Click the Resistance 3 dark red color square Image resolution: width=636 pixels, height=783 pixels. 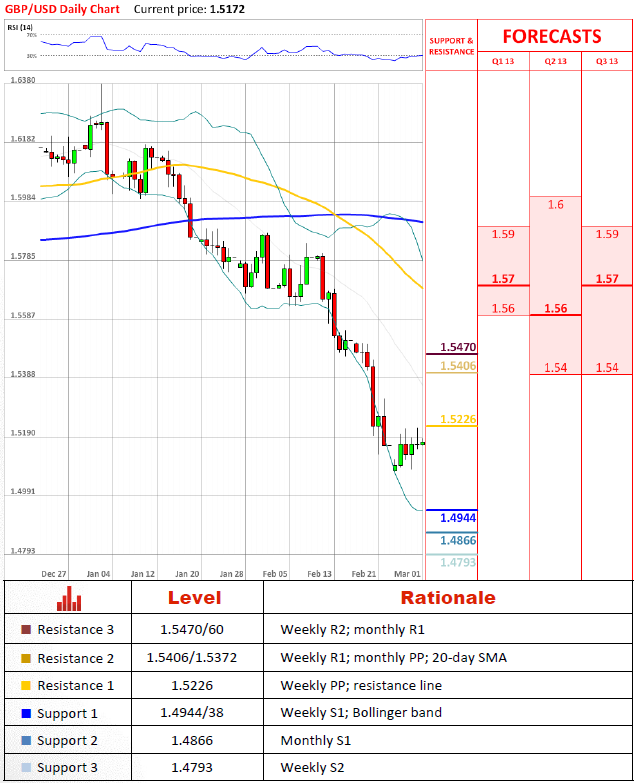tap(26, 629)
